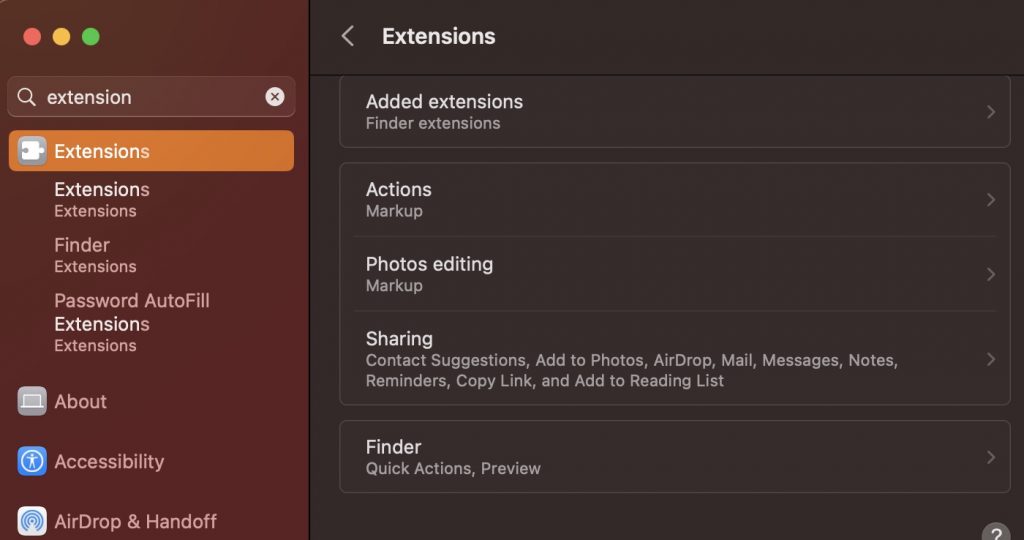Viewport: 1024px width, 540px height.
Task: Click the Extensions page title
Action: (438, 36)
